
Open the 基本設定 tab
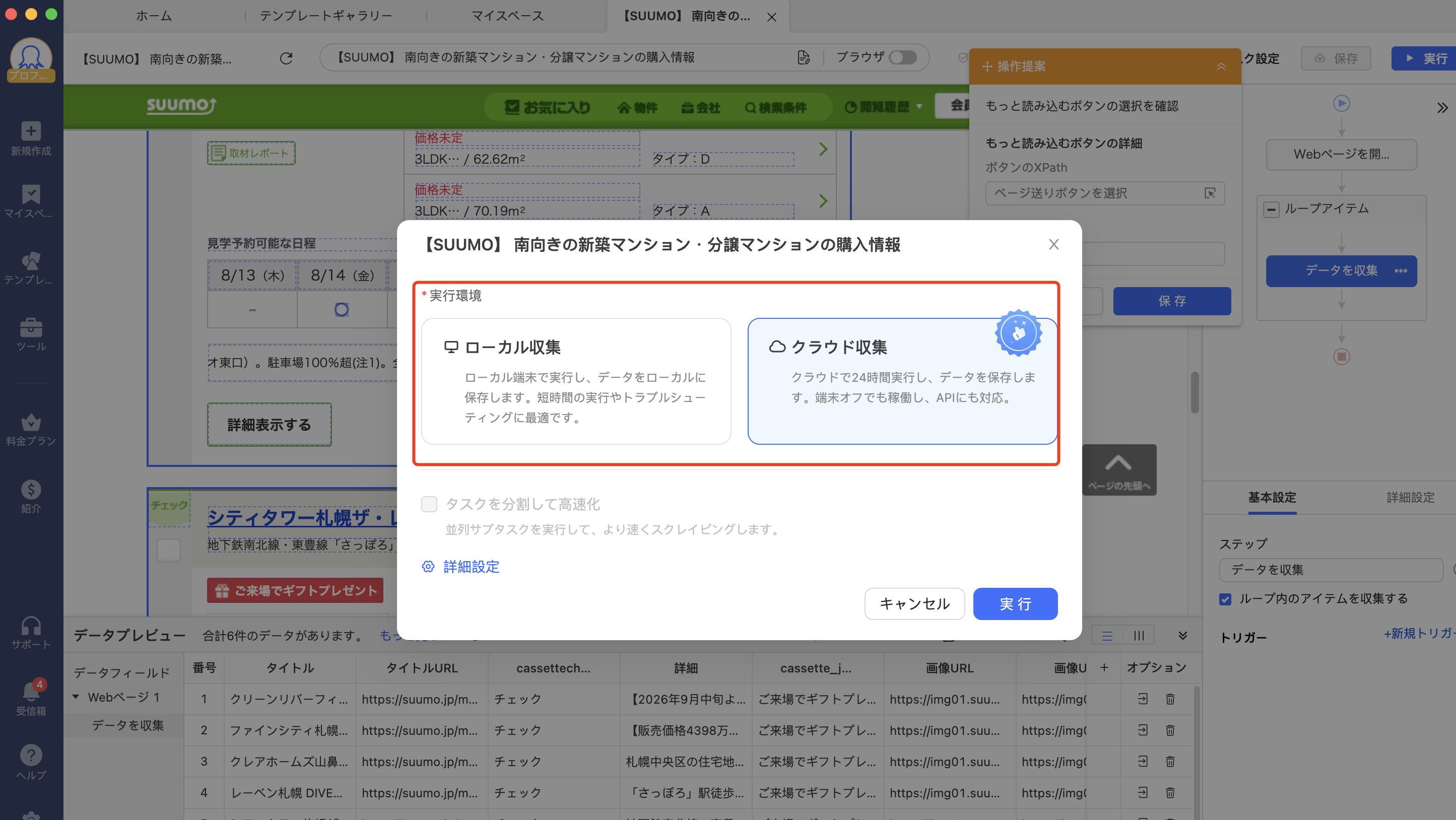[x=1272, y=497]
